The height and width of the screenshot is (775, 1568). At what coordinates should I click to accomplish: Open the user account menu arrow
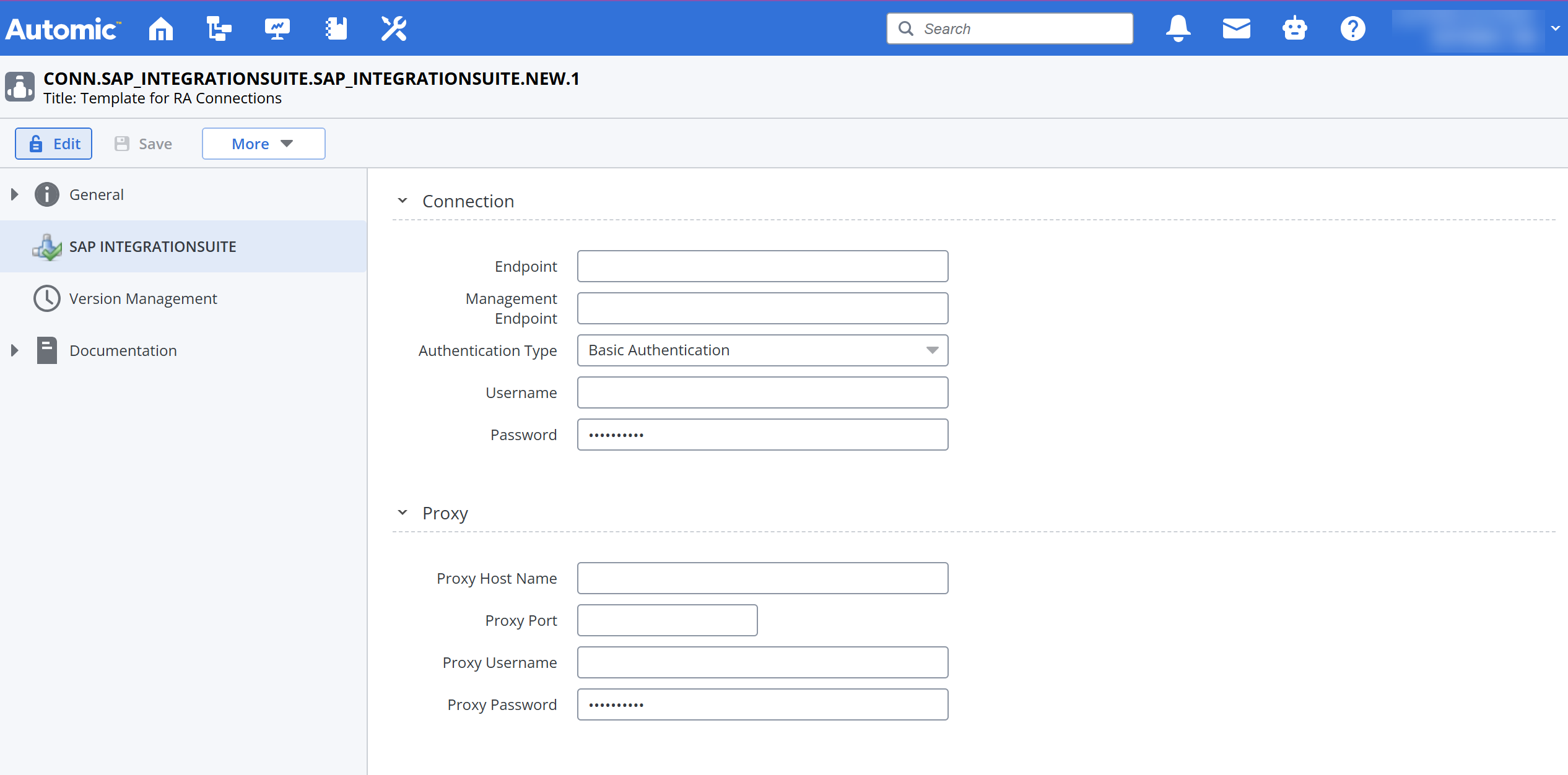click(1555, 28)
